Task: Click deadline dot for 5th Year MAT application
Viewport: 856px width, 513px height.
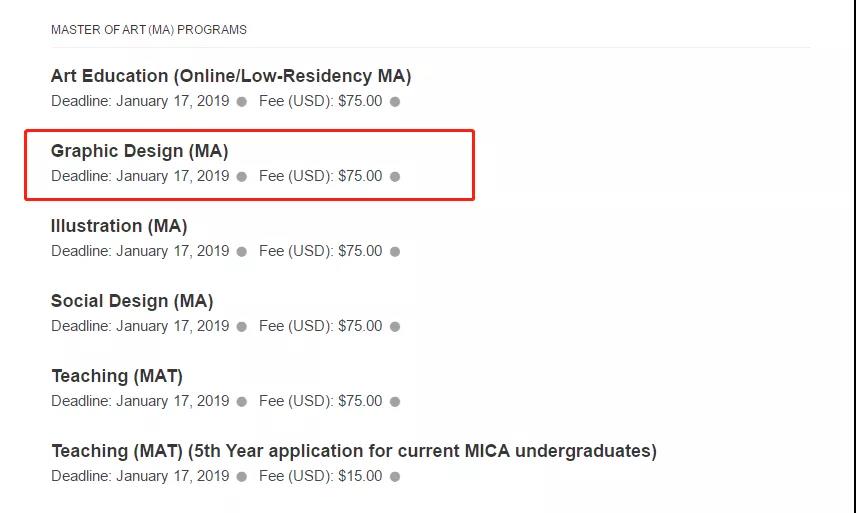Action: pos(242,476)
